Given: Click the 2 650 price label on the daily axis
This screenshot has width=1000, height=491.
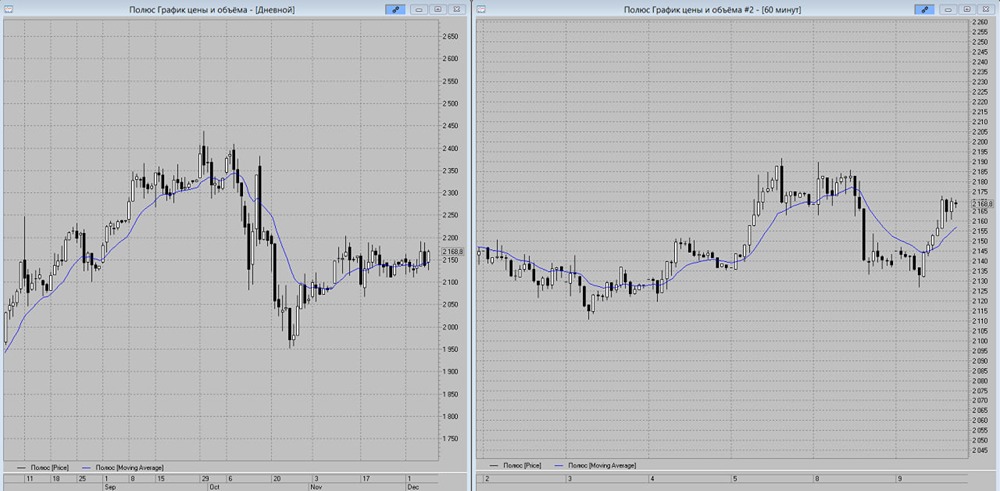Looking at the screenshot, I should tap(451, 36).
